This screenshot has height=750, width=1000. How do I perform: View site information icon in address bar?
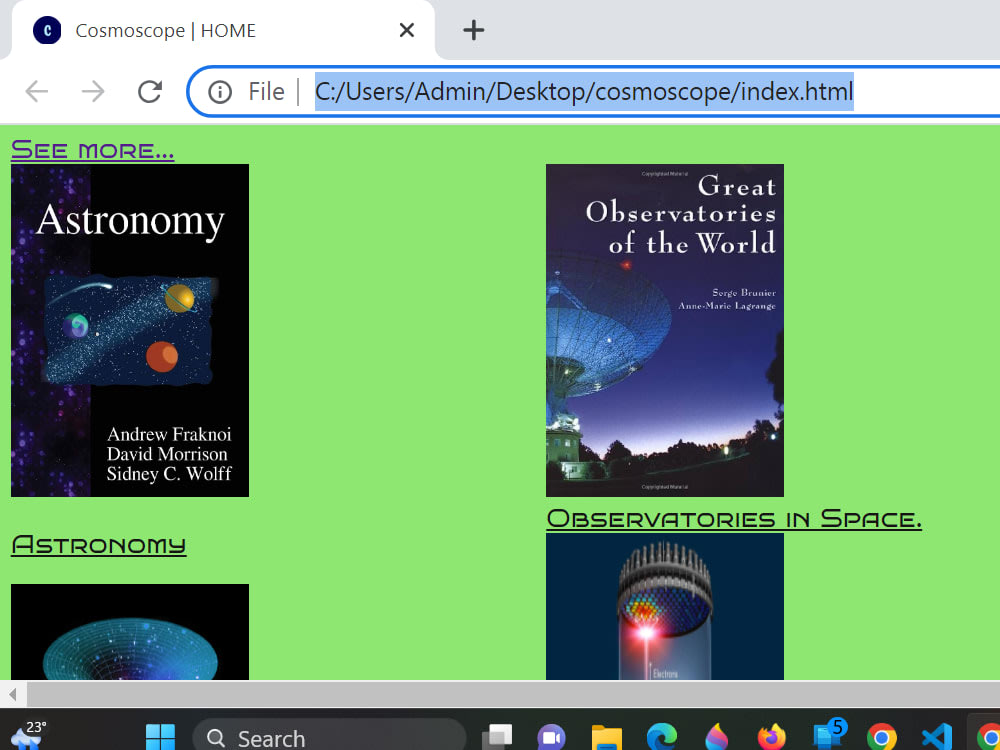(219, 92)
